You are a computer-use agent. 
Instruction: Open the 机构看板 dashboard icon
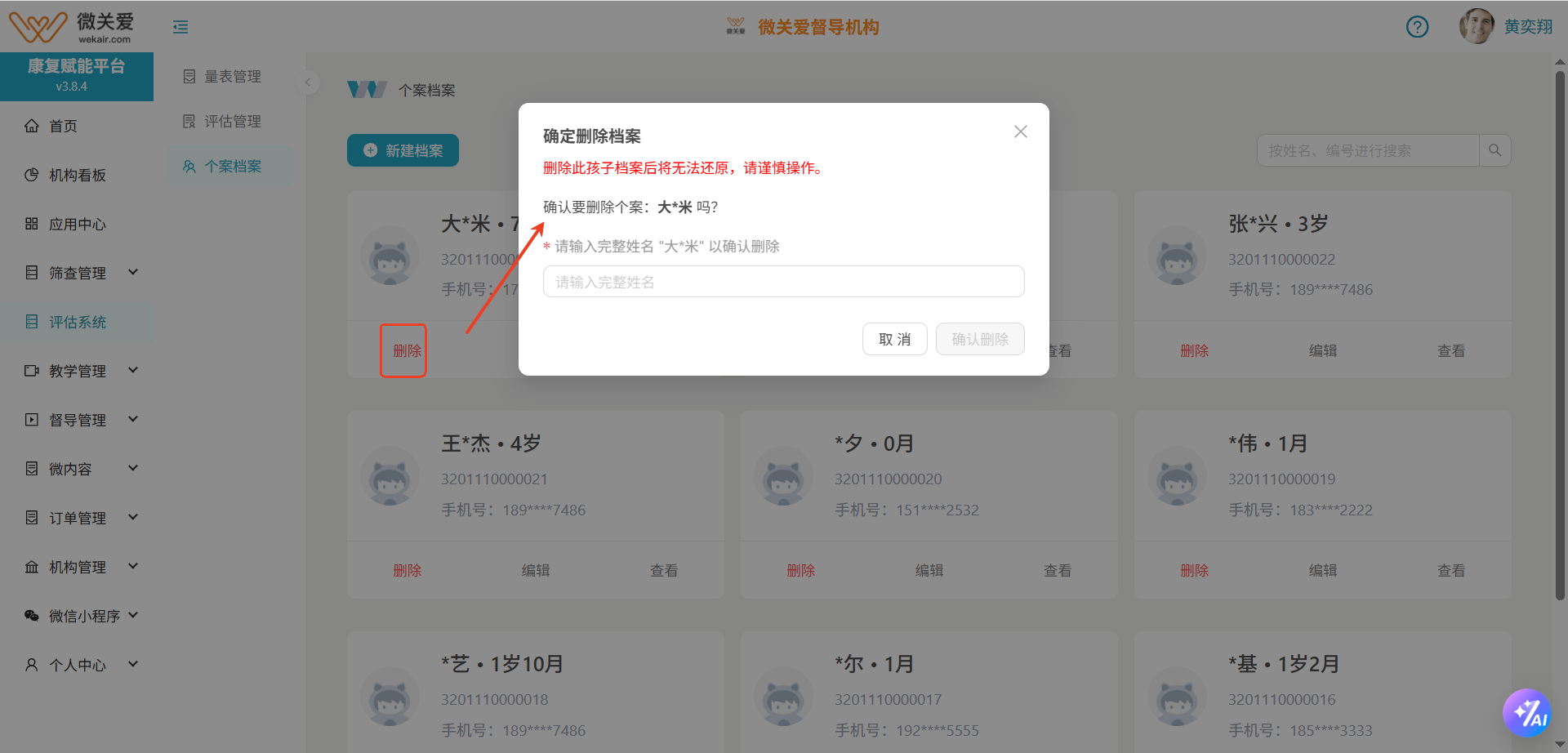tap(32, 174)
